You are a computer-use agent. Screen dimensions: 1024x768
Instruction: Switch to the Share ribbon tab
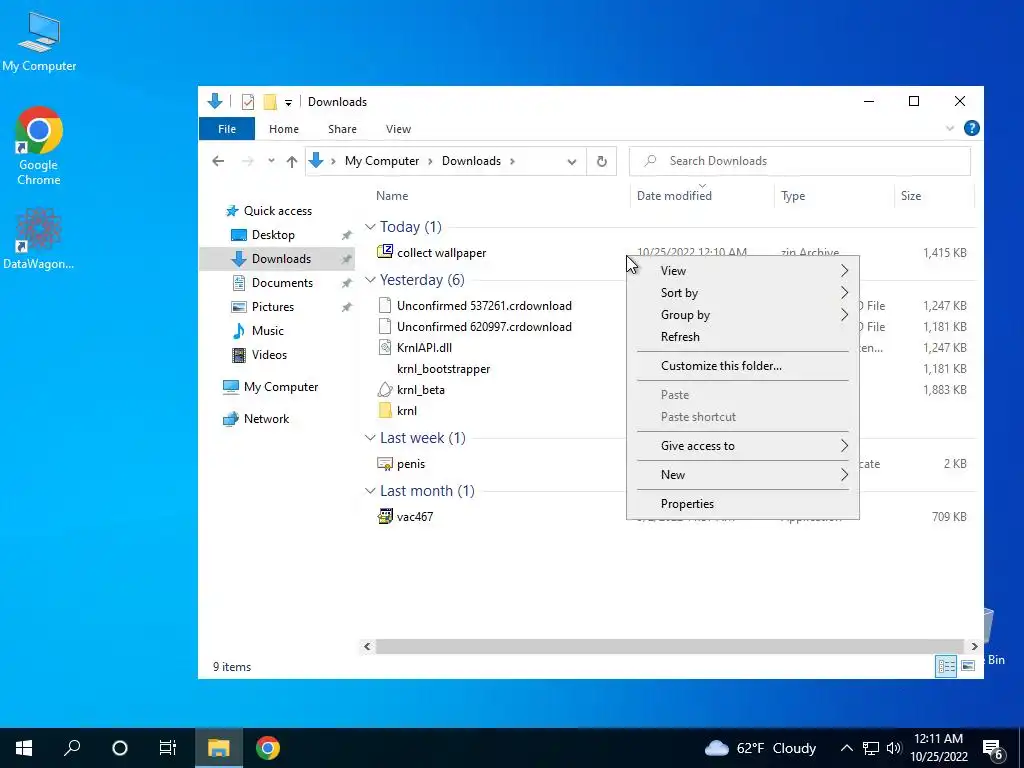[x=342, y=129]
